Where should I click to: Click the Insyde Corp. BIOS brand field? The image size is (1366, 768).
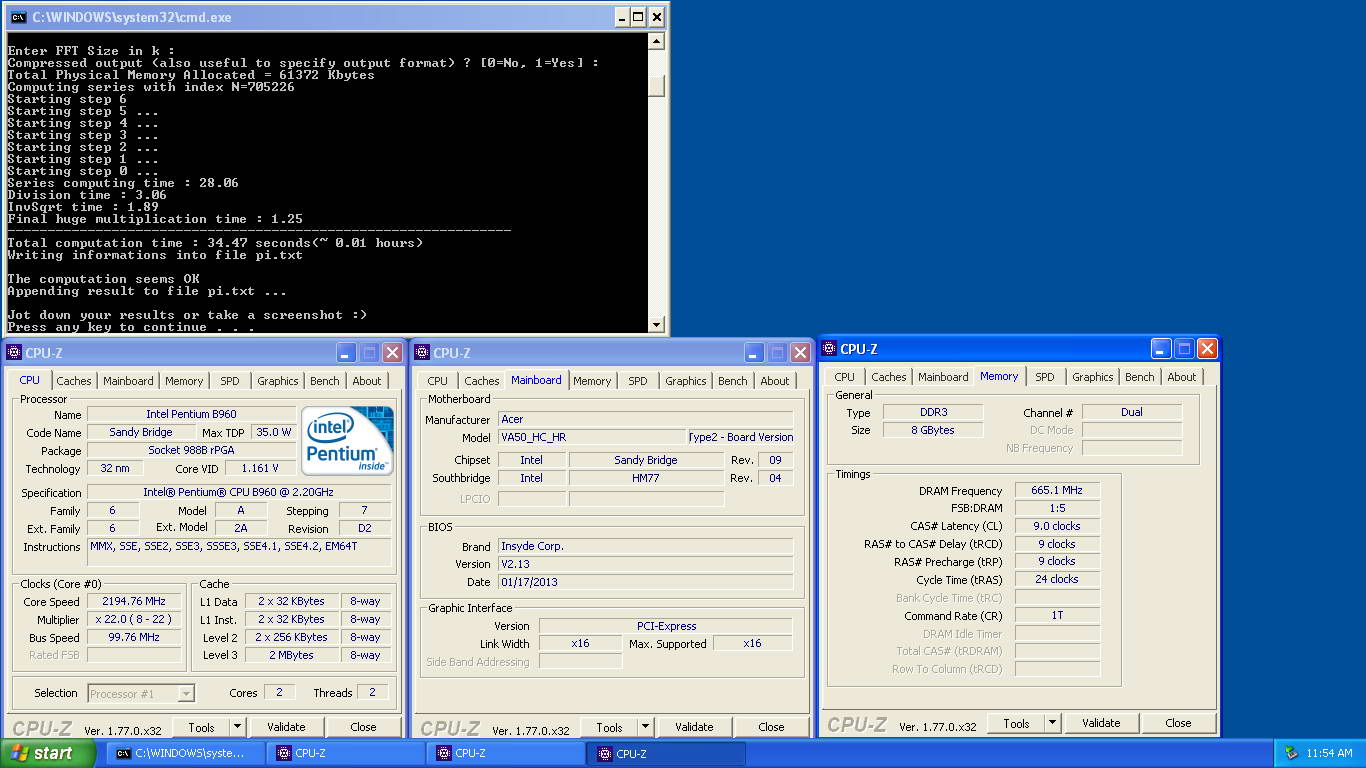coord(645,546)
